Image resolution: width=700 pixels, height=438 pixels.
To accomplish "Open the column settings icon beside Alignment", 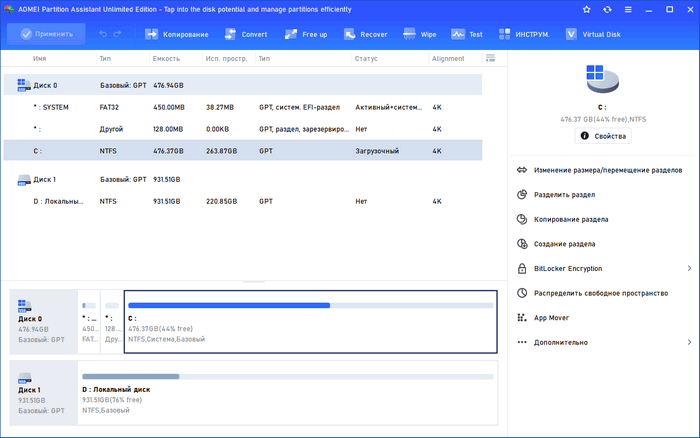I will pos(490,58).
